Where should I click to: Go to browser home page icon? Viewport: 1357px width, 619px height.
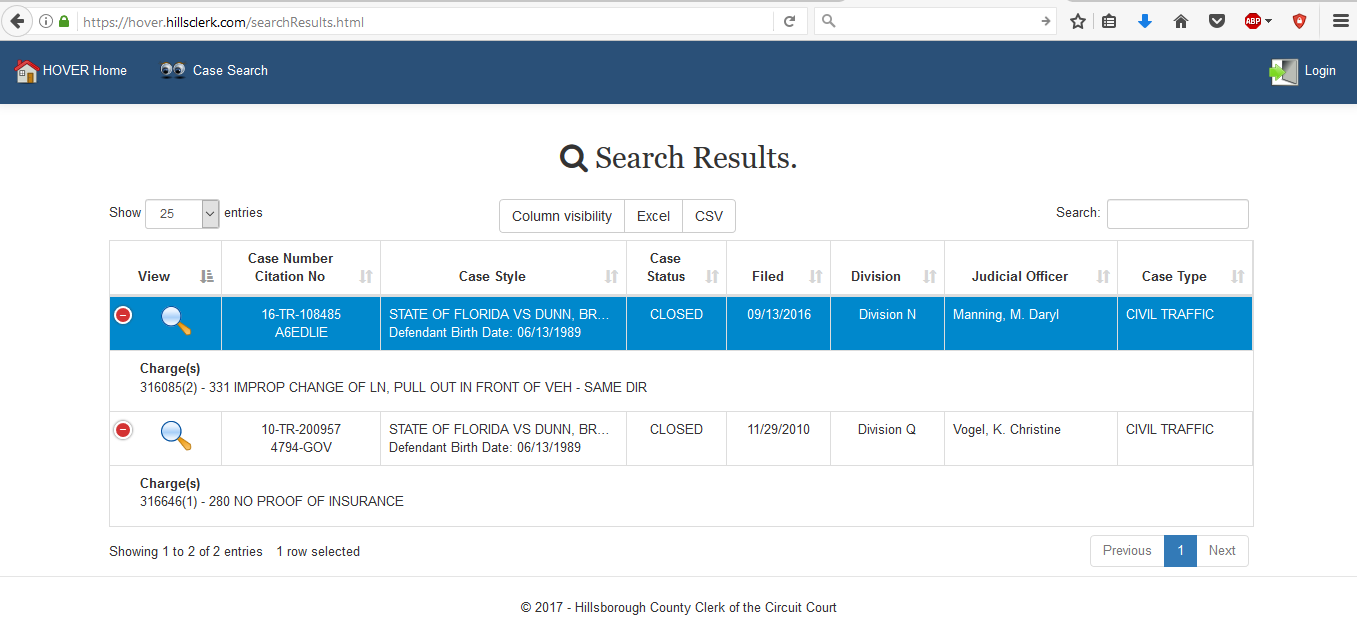click(1181, 21)
